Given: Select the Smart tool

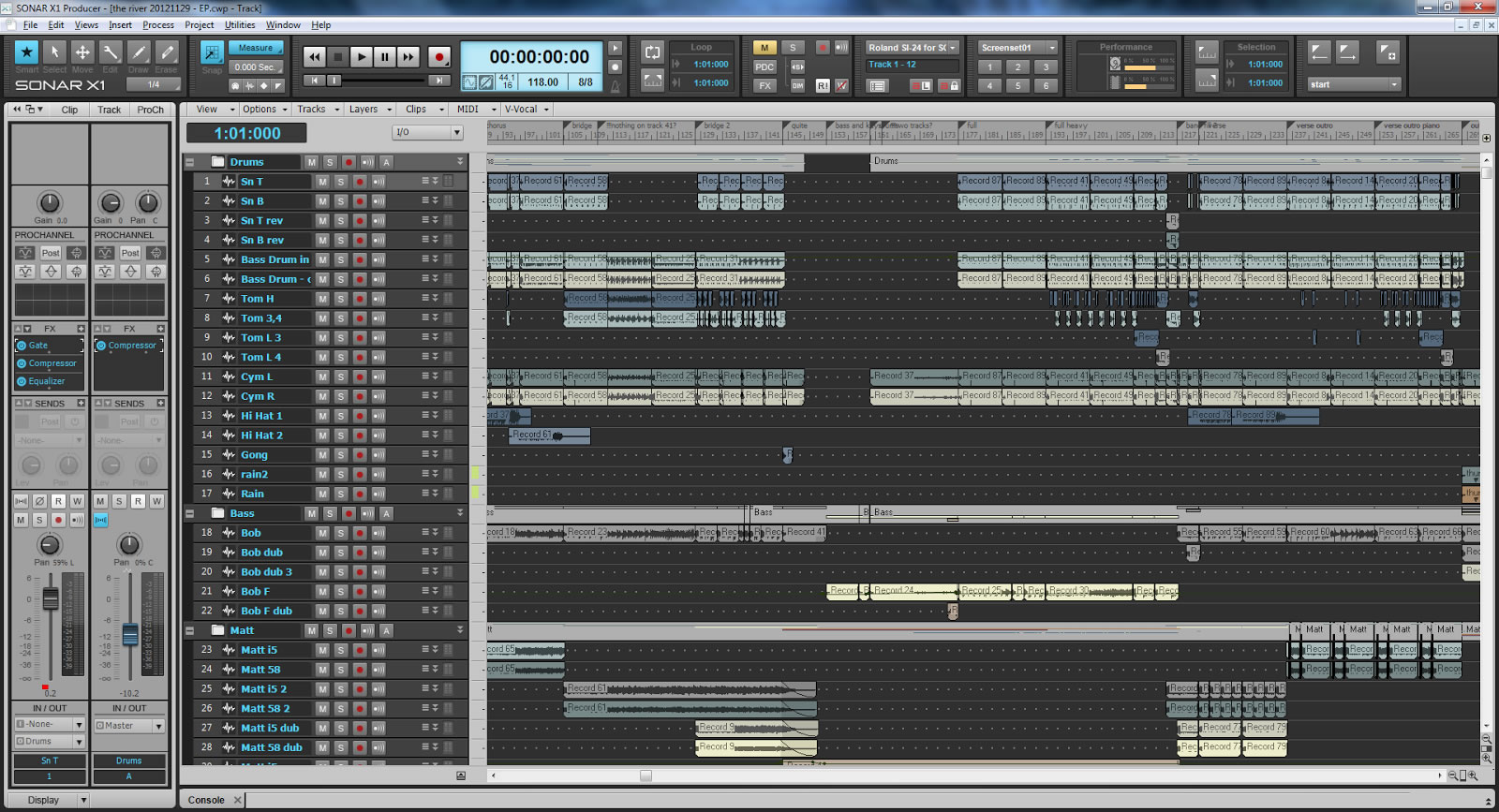Looking at the screenshot, I should click(x=26, y=52).
